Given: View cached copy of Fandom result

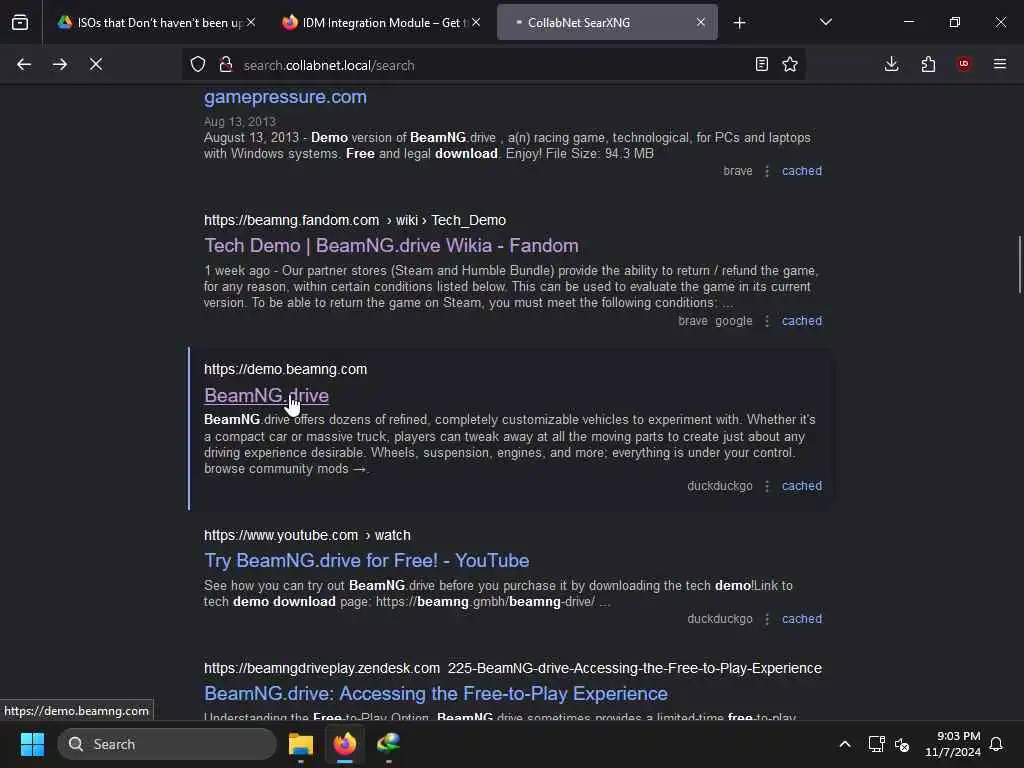Looking at the screenshot, I should point(802,321).
